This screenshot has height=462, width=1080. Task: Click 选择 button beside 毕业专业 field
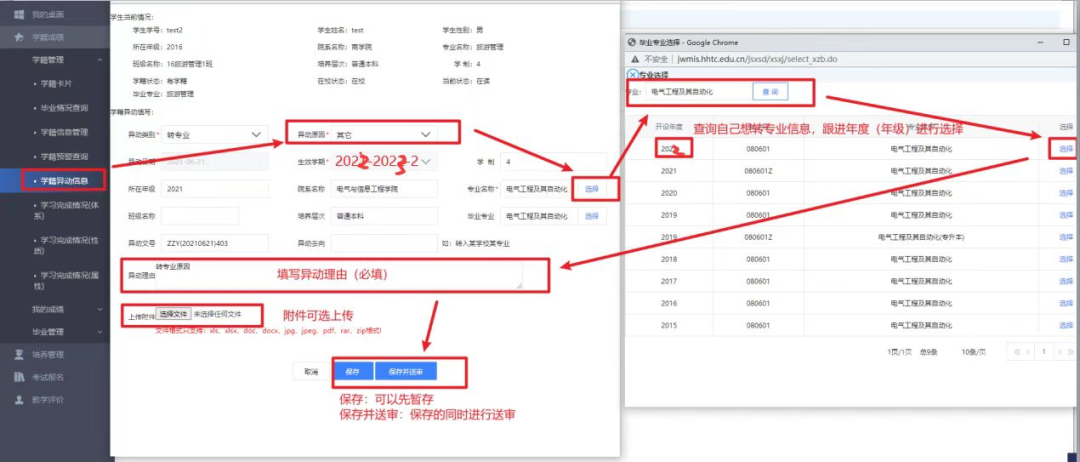pos(592,216)
